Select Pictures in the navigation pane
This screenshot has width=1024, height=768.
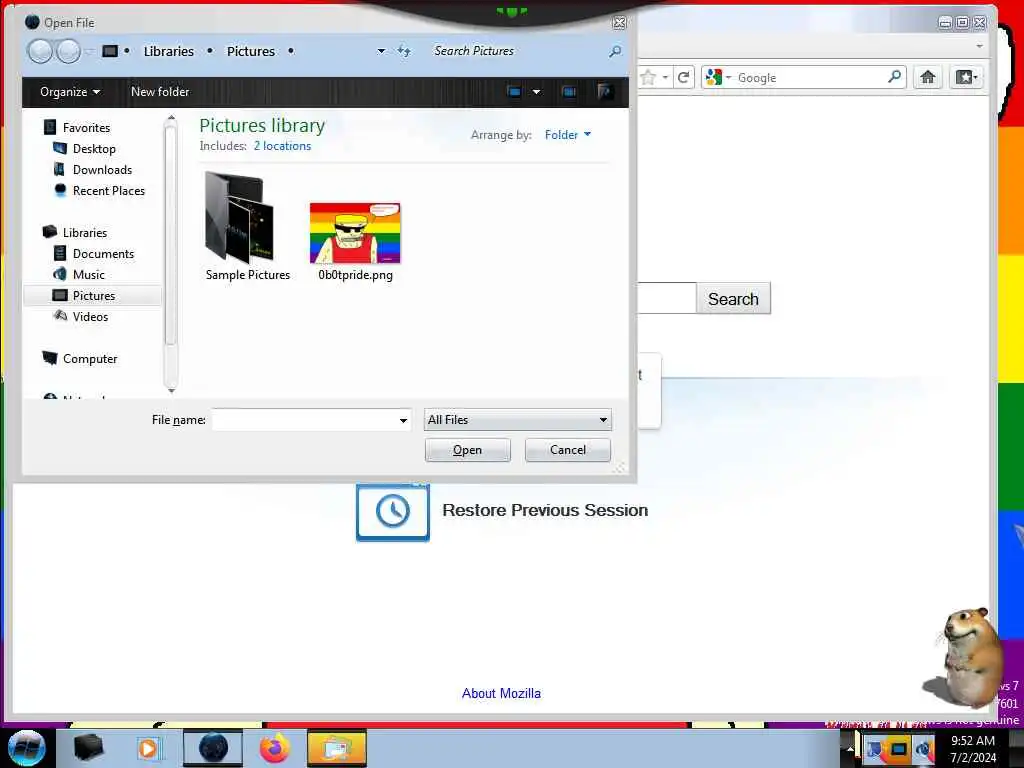click(x=93, y=295)
